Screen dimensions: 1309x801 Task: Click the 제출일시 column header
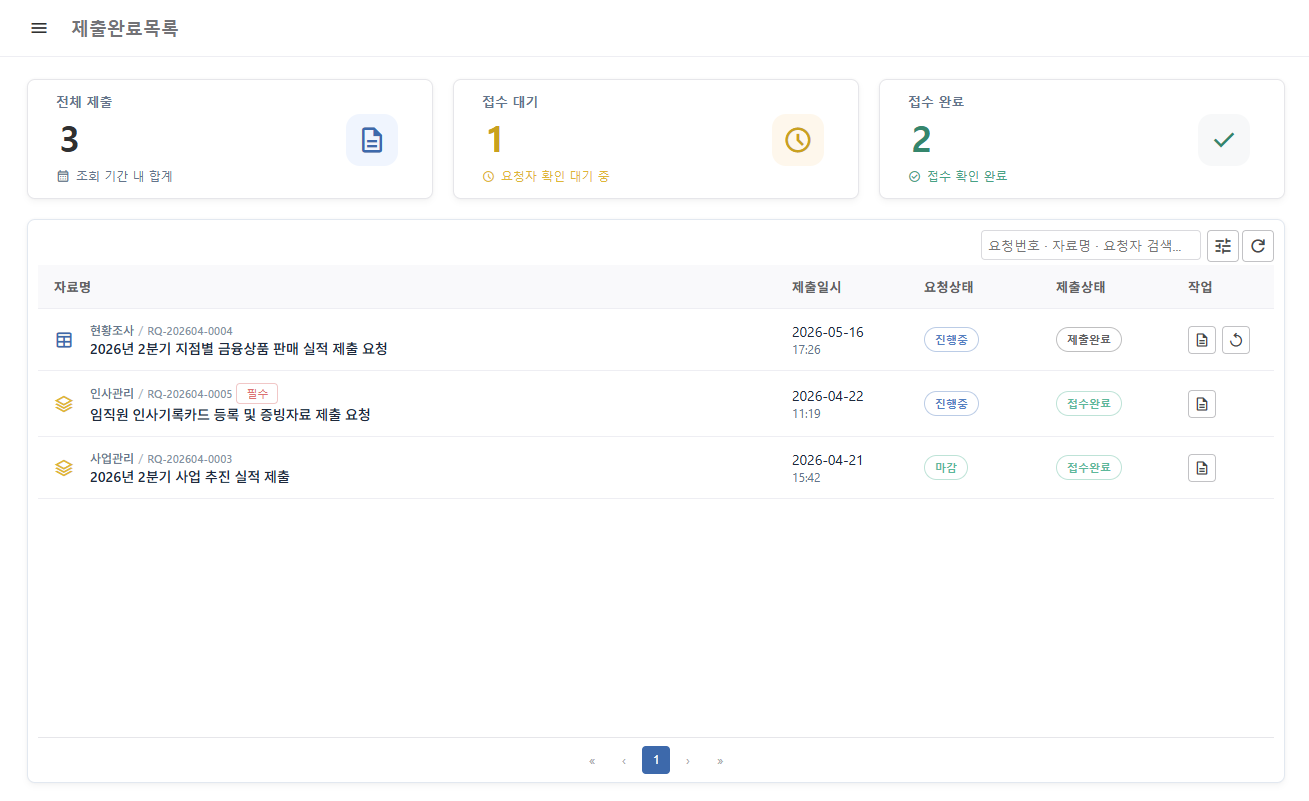coord(817,287)
